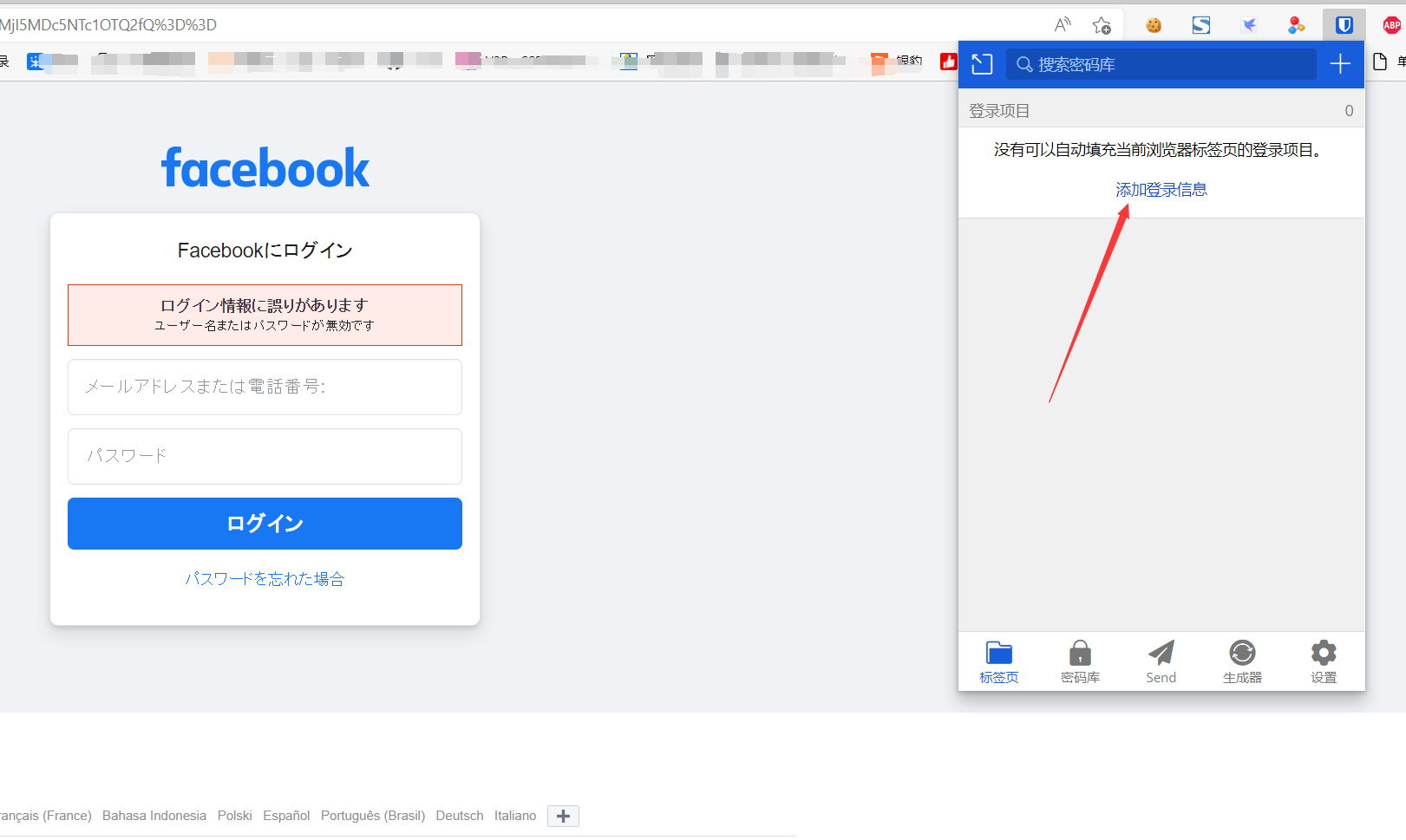The width and height of the screenshot is (1406, 840).
Task: Add page to favorites star icon
Action: pyautogui.click(x=1102, y=25)
